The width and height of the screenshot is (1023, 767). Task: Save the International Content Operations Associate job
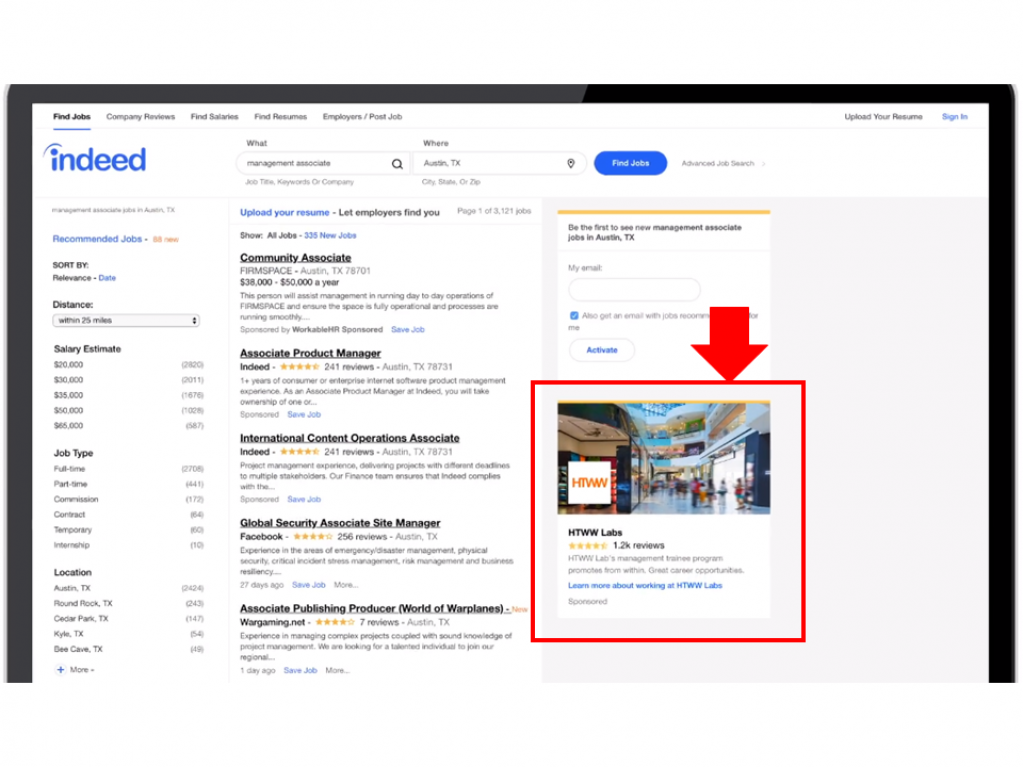tap(304, 500)
